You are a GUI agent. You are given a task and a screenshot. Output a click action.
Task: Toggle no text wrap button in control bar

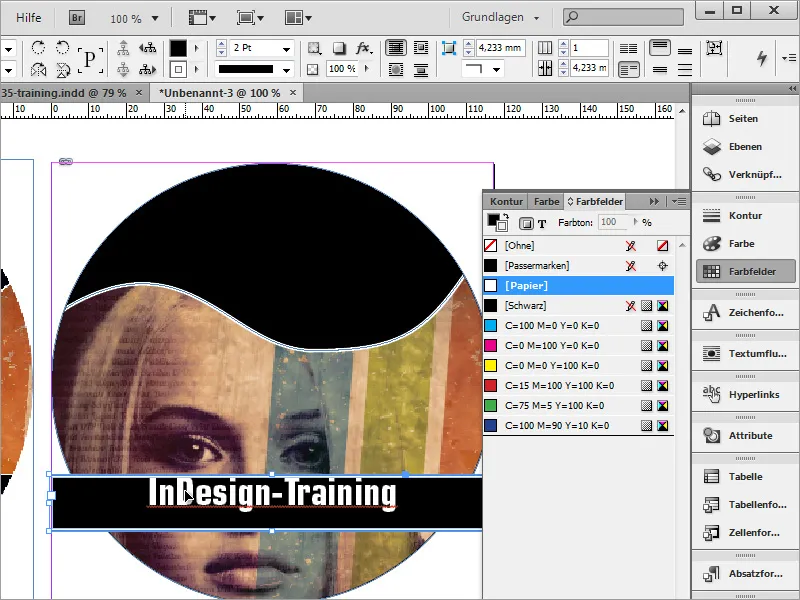(x=396, y=48)
